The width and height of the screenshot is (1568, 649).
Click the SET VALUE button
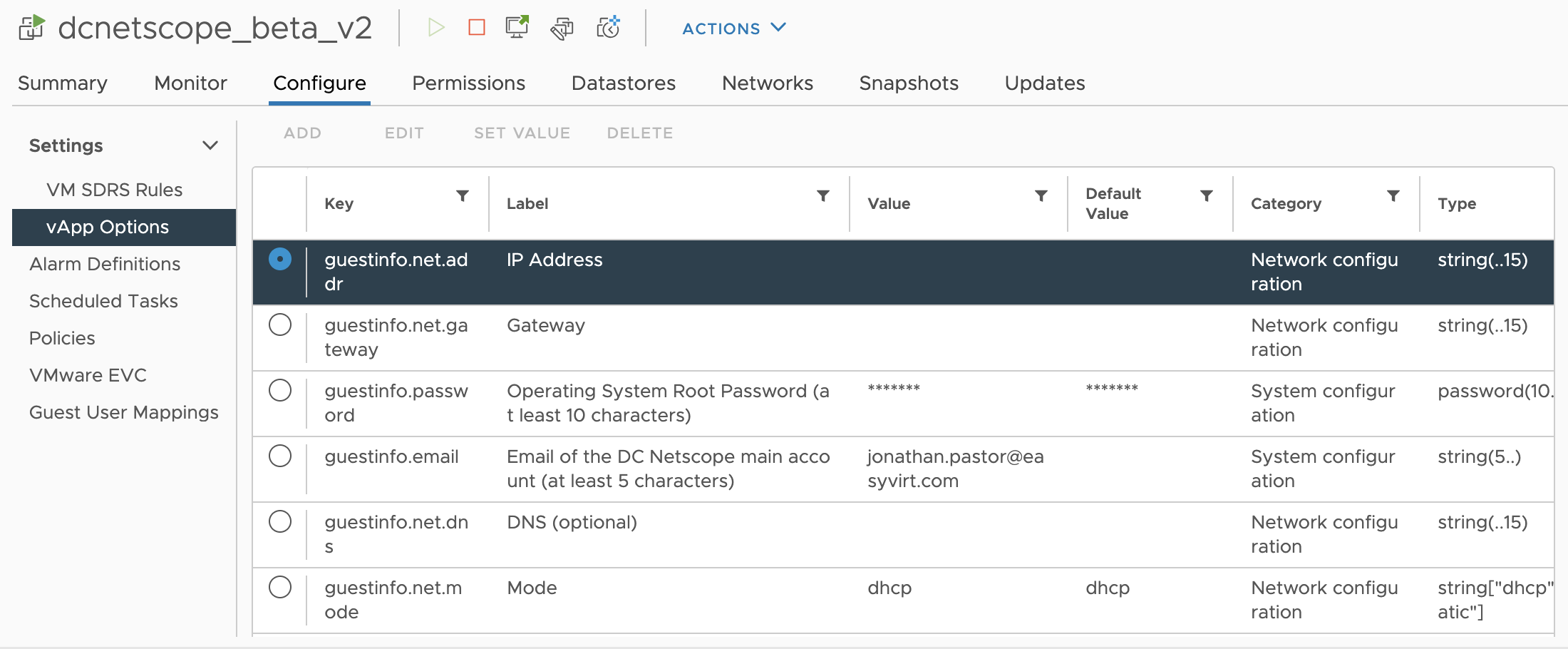click(x=522, y=133)
